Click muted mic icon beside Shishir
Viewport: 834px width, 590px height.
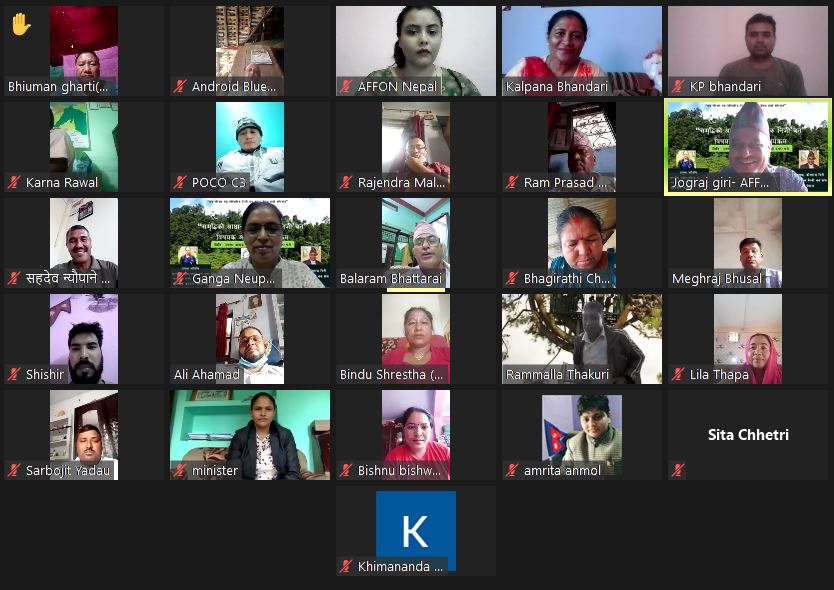(x=14, y=375)
